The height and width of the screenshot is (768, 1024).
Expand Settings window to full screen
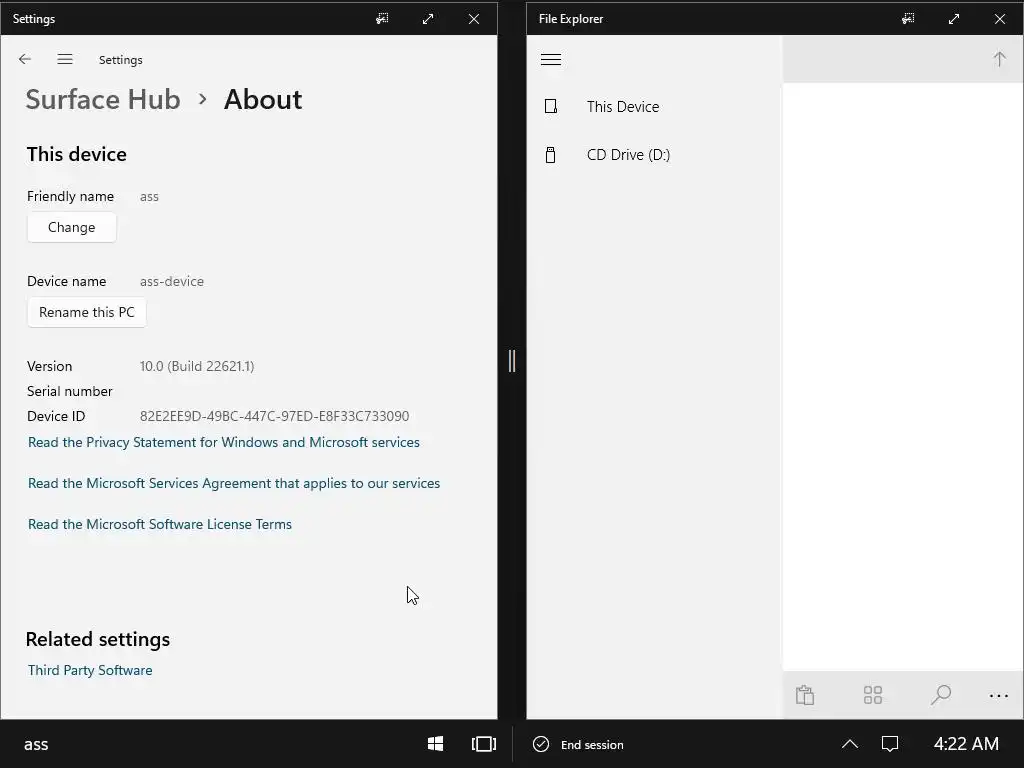point(428,19)
